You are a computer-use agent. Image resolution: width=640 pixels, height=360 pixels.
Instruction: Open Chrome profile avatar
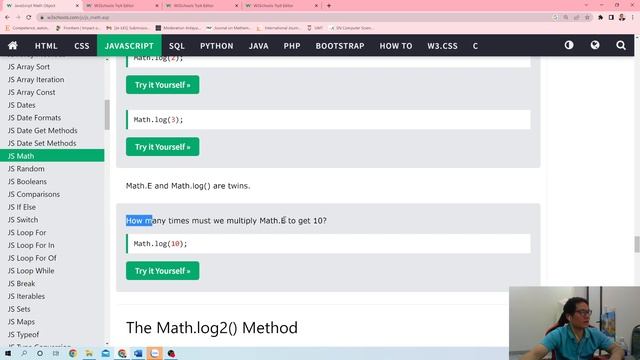click(622, 17)
